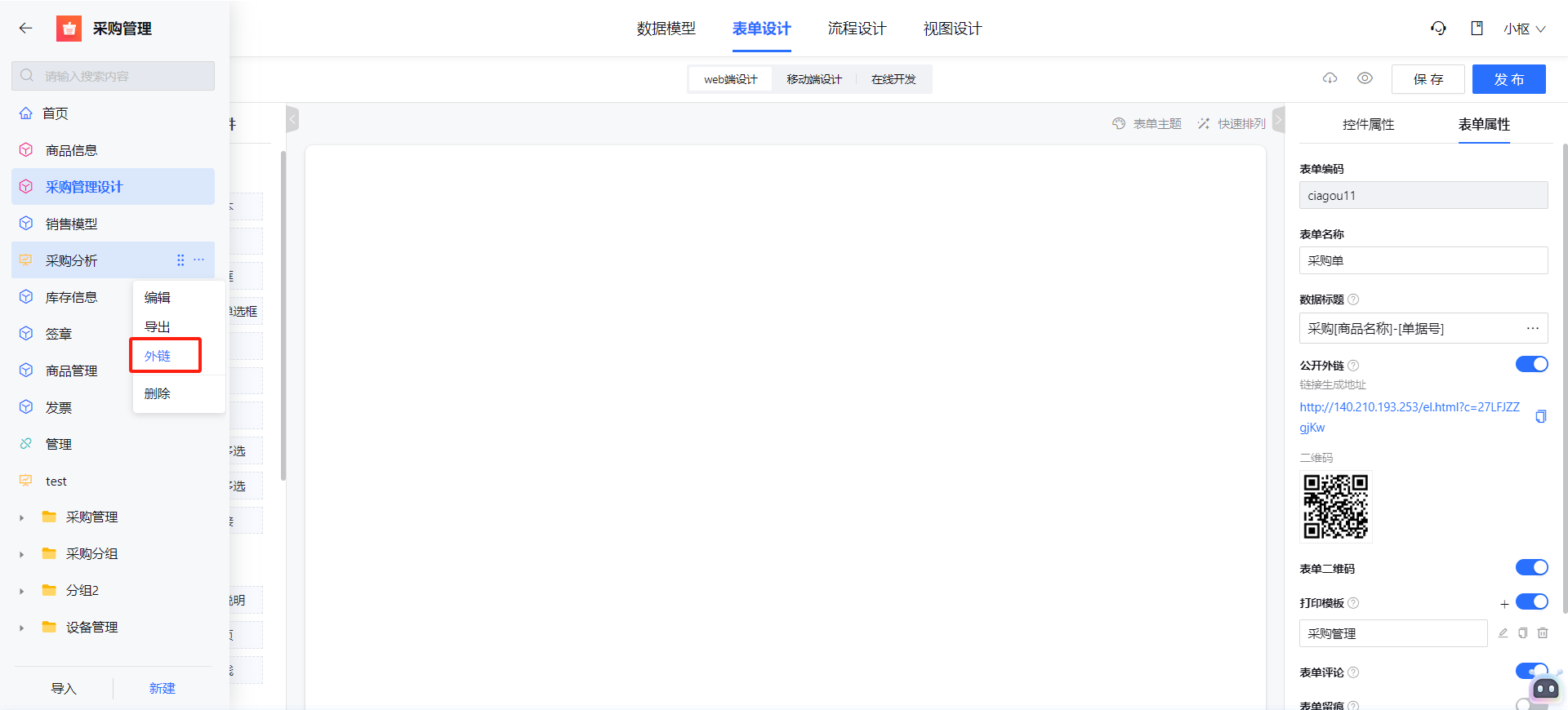
Task: Click the help icon next to 表单评论
Action: pyautogui.click(x=1353, y=672)
